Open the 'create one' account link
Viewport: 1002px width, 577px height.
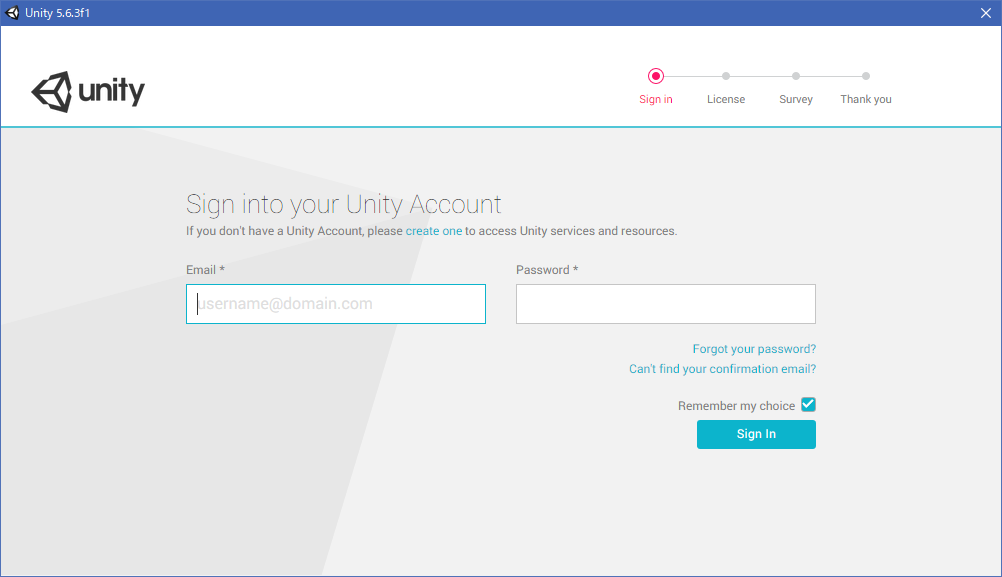[x=434, y=231]
